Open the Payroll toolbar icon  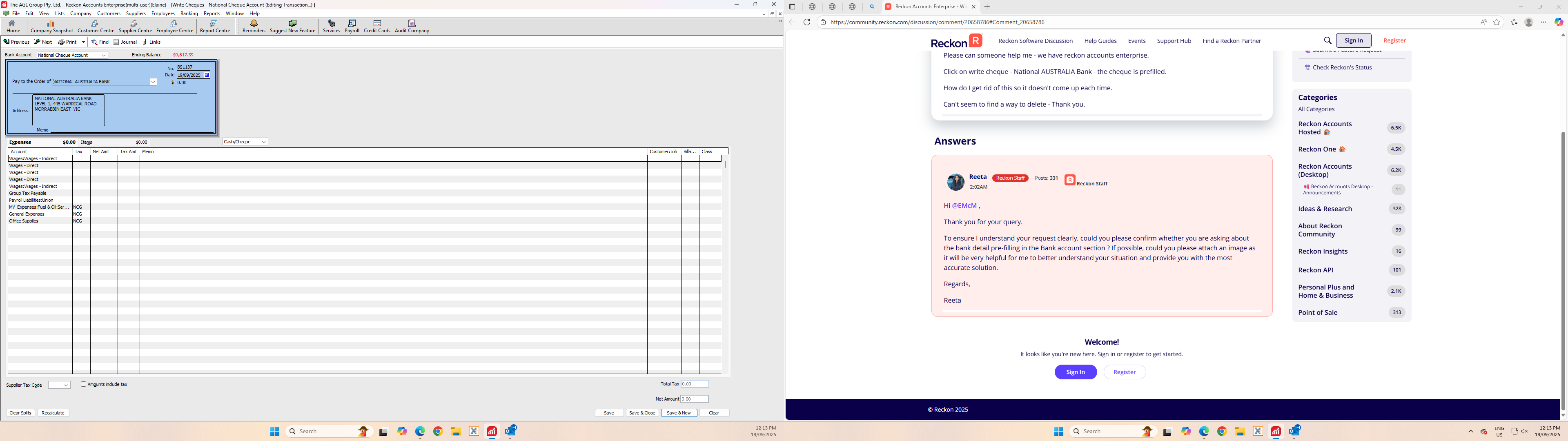[352, 27]
